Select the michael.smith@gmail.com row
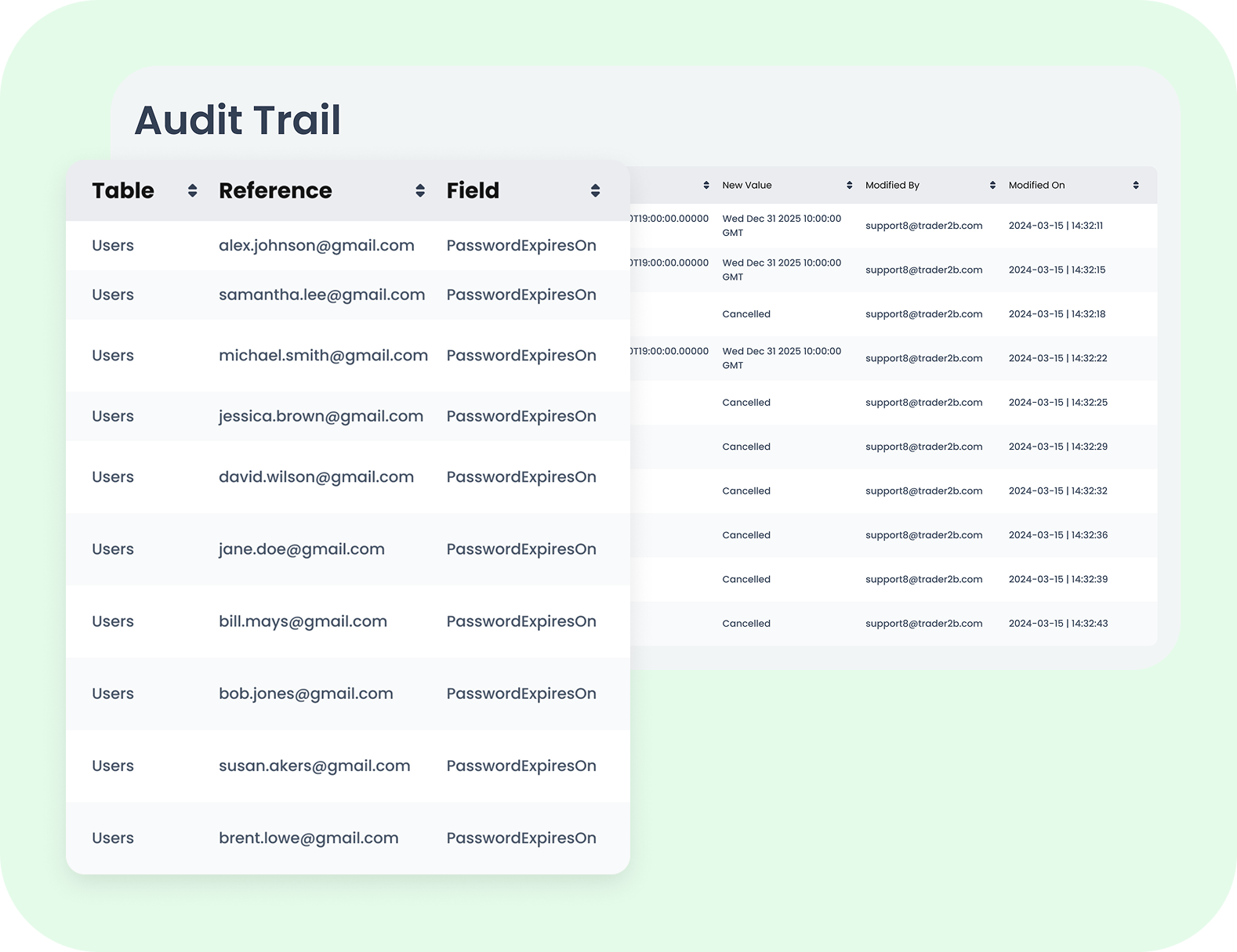The image size is (1237, 952). [323, 356]
